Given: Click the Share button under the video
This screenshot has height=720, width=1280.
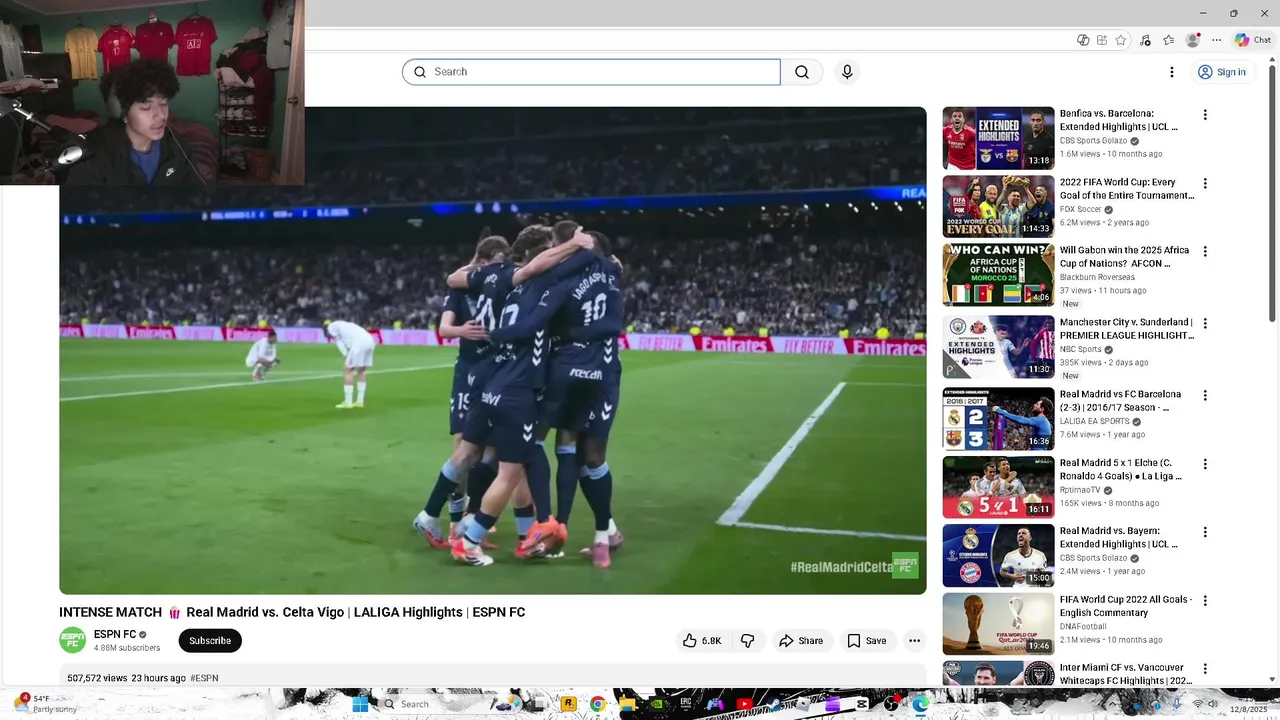Looking at the screenshot, I should point(801,641).
